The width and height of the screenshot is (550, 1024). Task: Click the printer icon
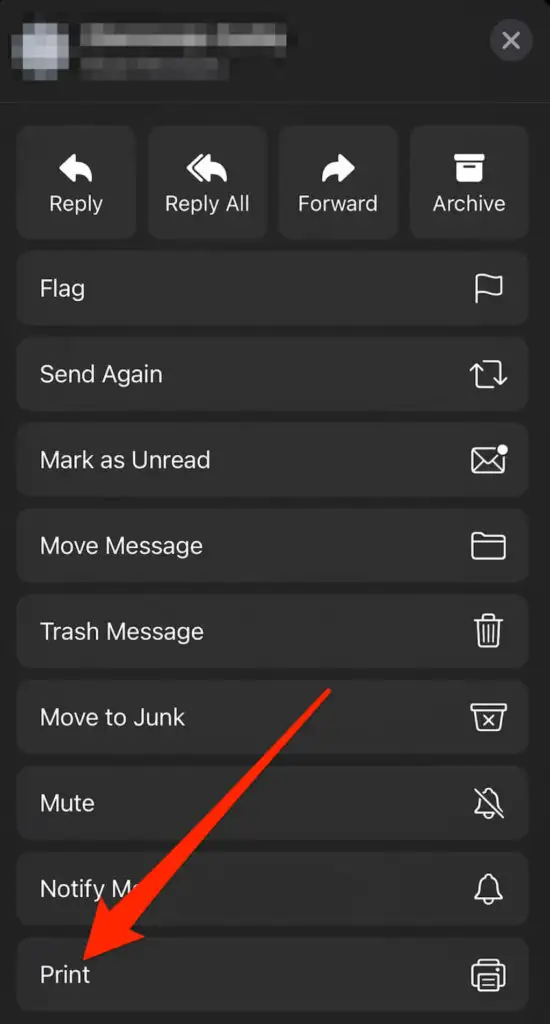488,975
